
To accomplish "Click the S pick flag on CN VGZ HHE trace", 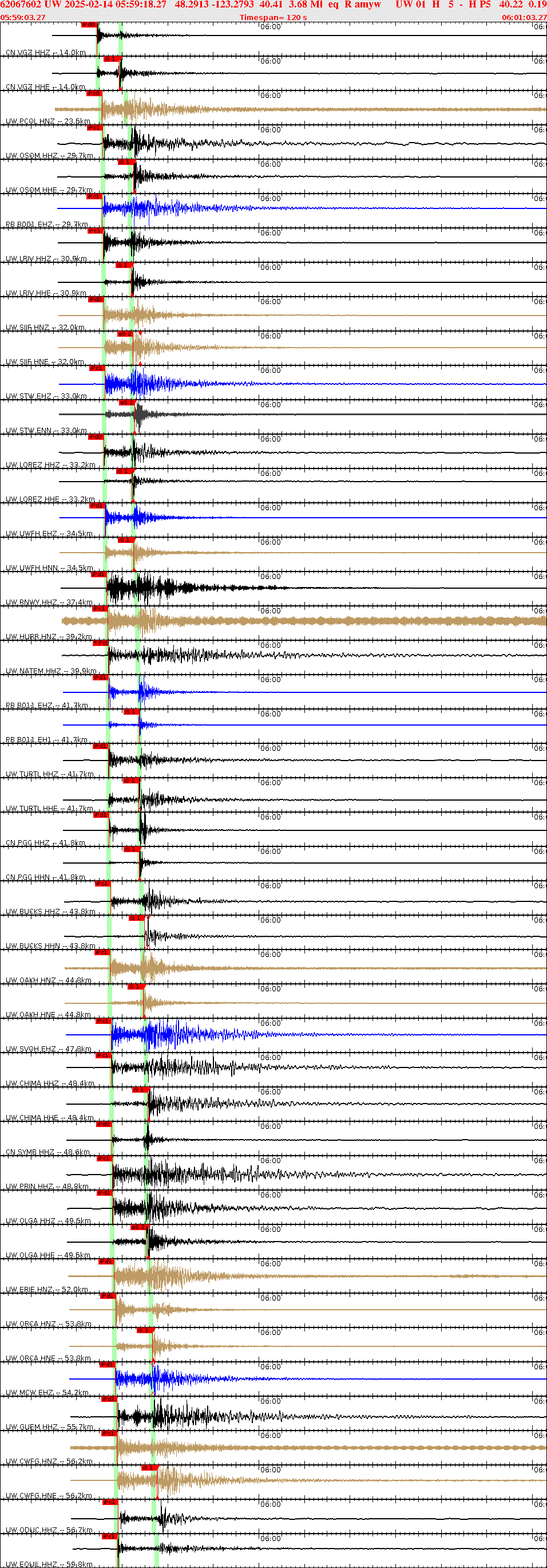I will pos(112,59).
